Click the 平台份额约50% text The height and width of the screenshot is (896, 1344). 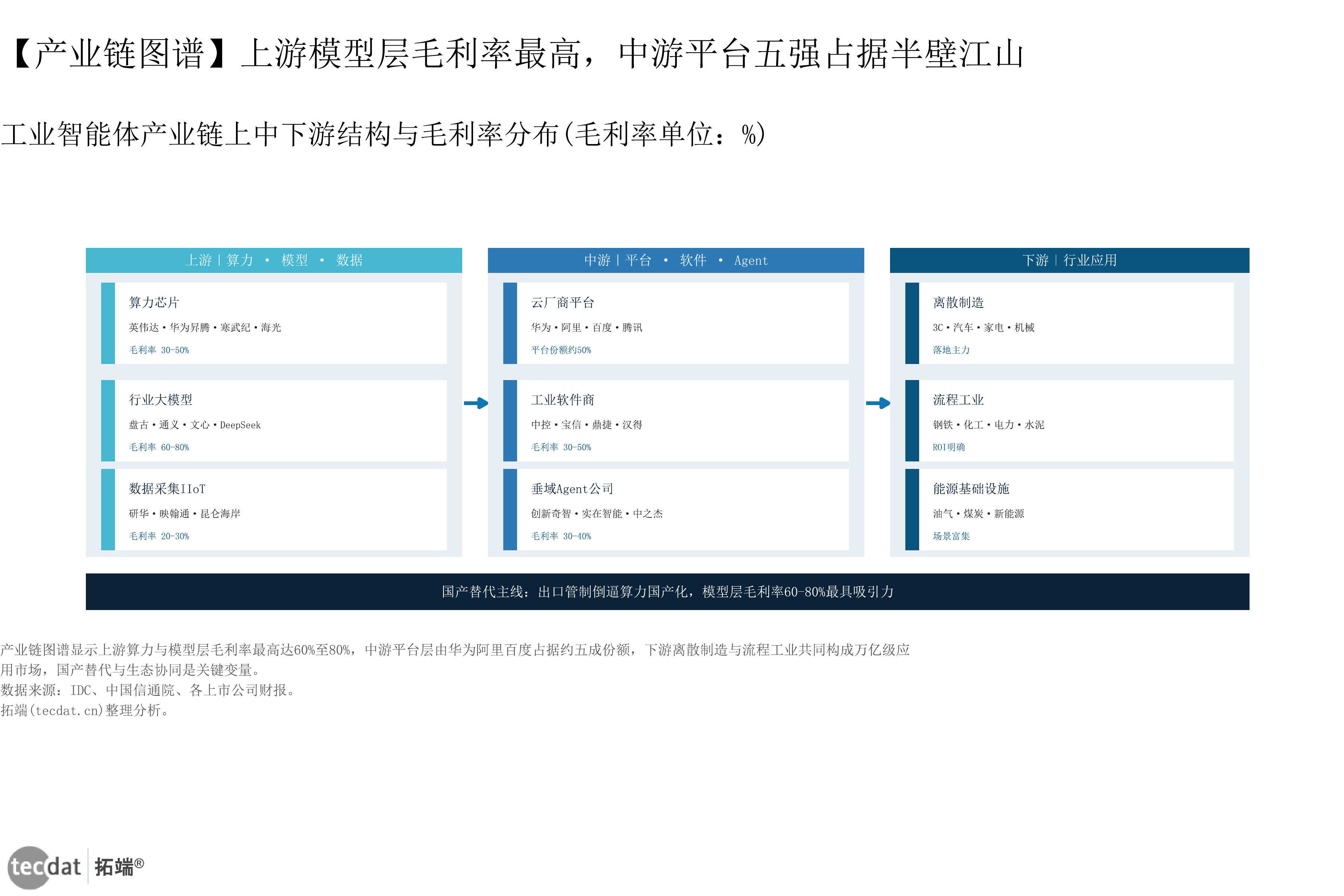click(561, 350)
